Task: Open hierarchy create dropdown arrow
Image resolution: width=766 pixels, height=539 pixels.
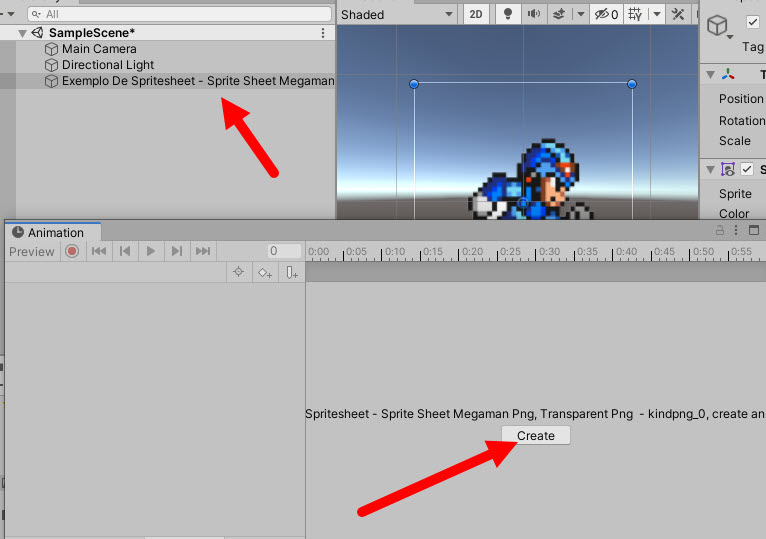Action: click(11, 14)
